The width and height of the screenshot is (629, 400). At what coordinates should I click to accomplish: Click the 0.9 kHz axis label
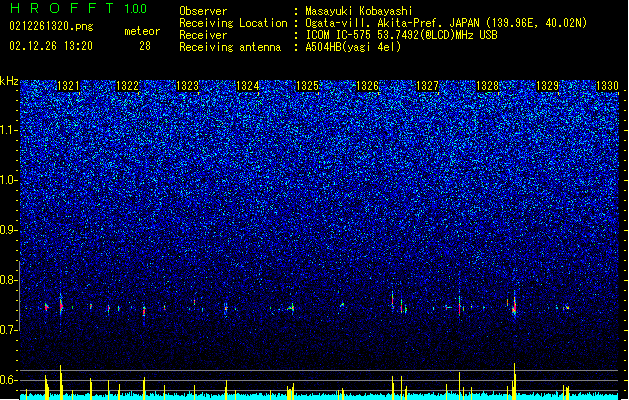[9, 230]
